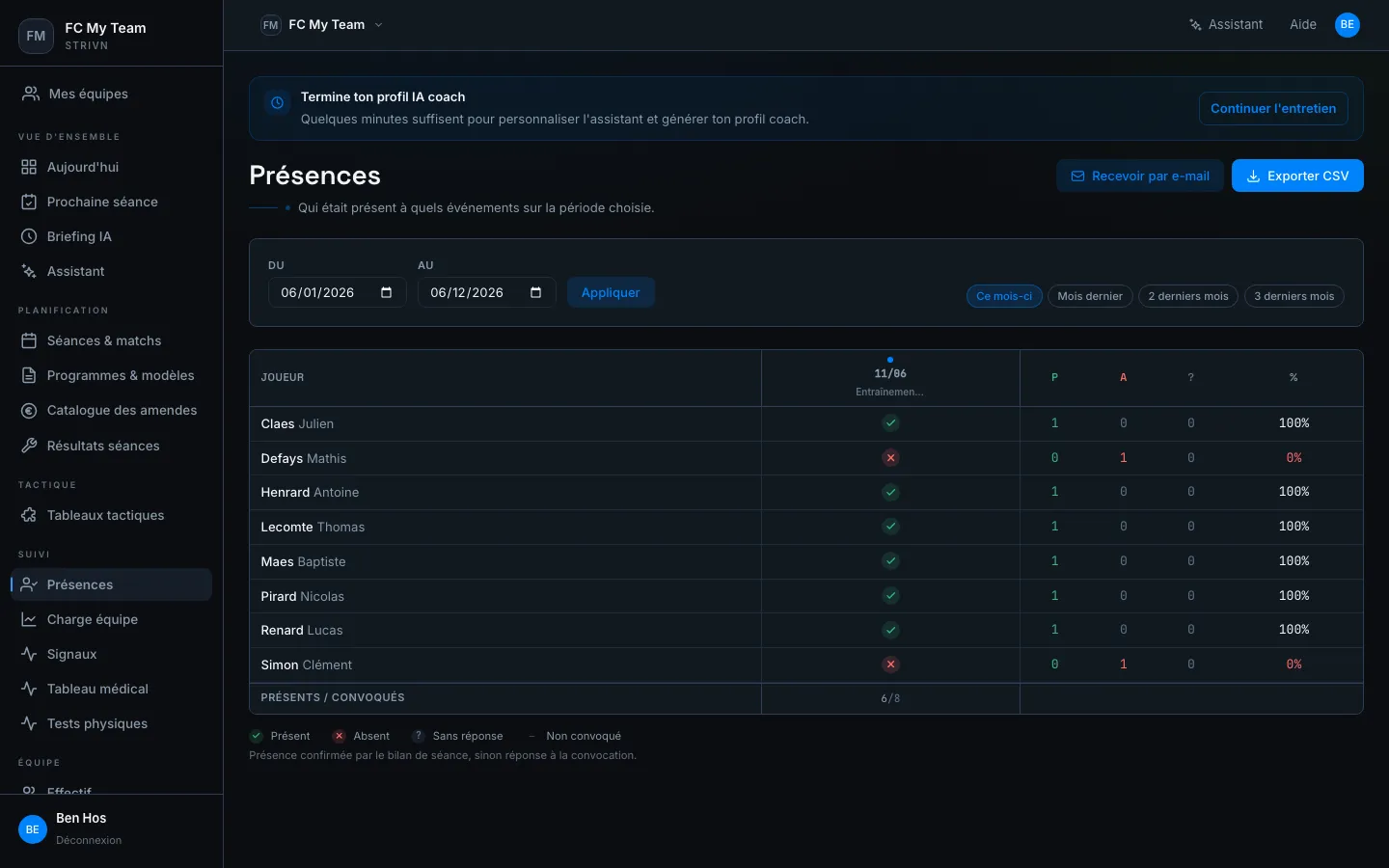Click Continuer l'entretien button

coord(1273,109)
